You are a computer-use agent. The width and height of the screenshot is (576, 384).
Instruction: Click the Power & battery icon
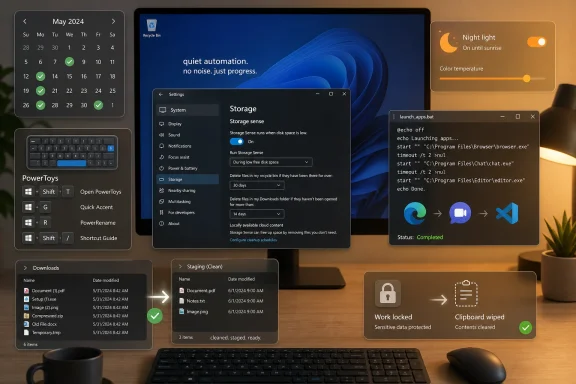[162, 168]
